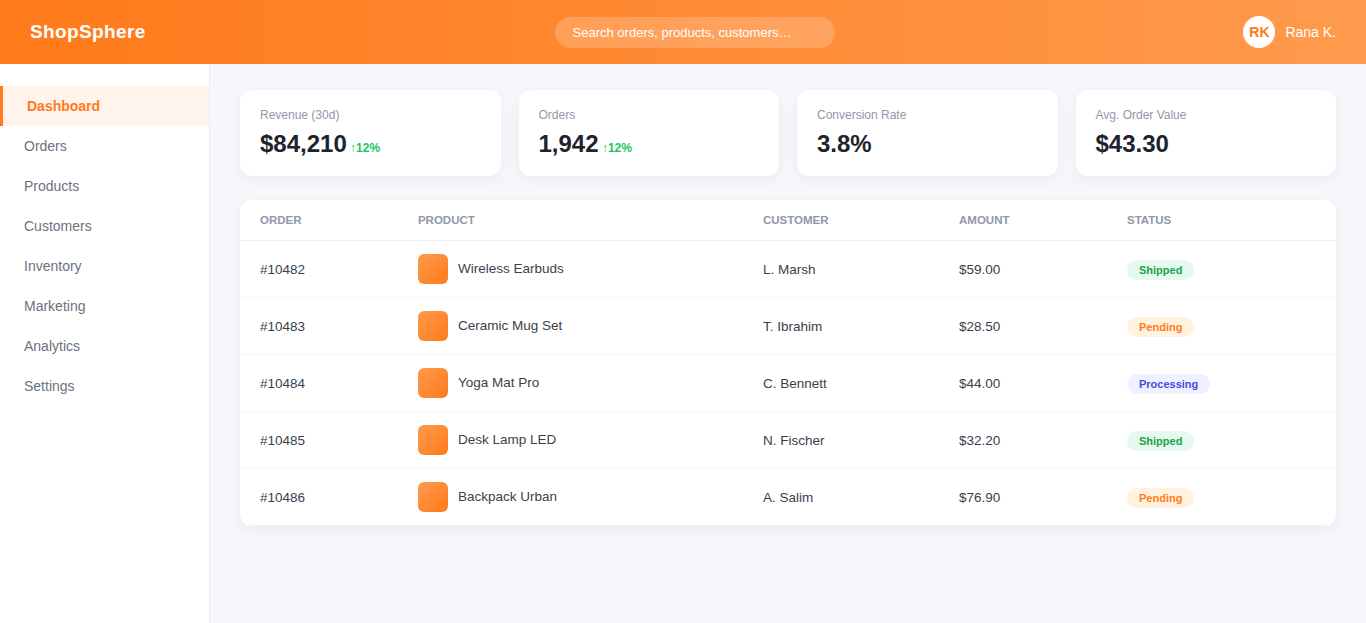
Task: Focus the search orders, products, customers field
Action: click(x=695, y=32)
